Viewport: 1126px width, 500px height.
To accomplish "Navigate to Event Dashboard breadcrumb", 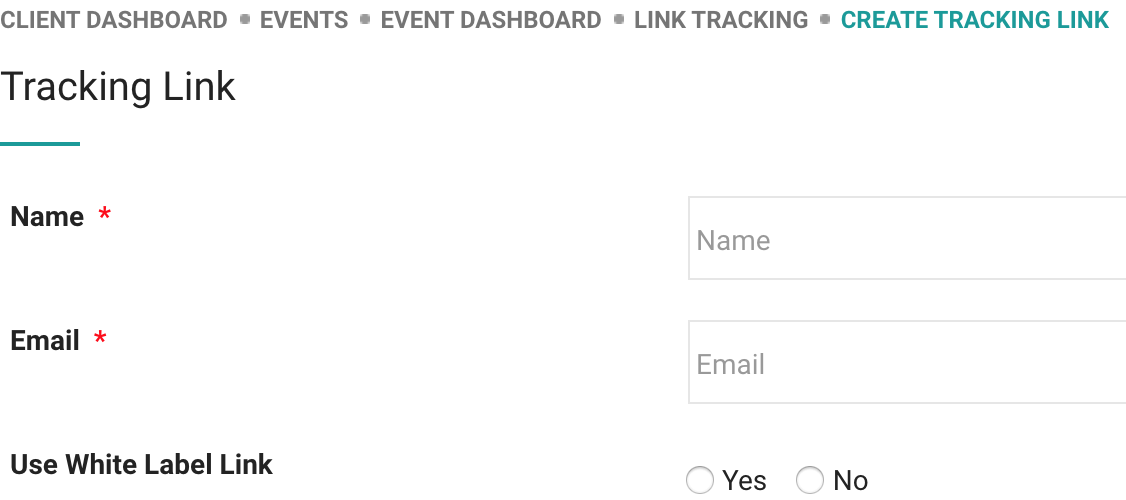I will pos(491,20).
